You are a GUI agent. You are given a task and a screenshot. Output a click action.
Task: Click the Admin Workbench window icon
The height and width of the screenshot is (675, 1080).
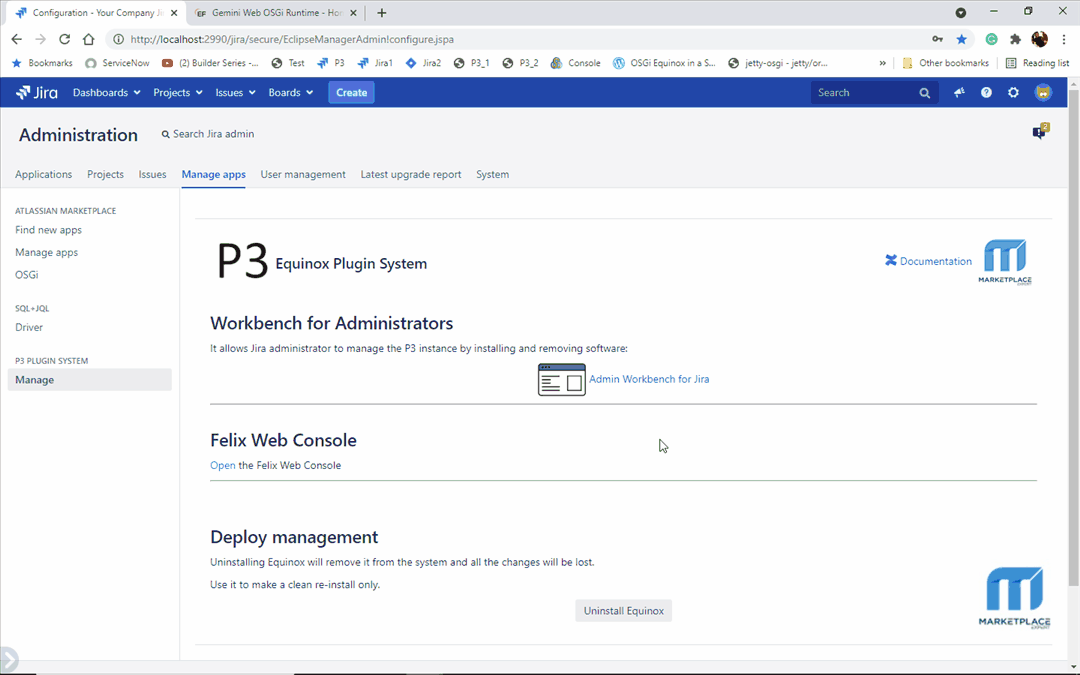coord(561,380)
